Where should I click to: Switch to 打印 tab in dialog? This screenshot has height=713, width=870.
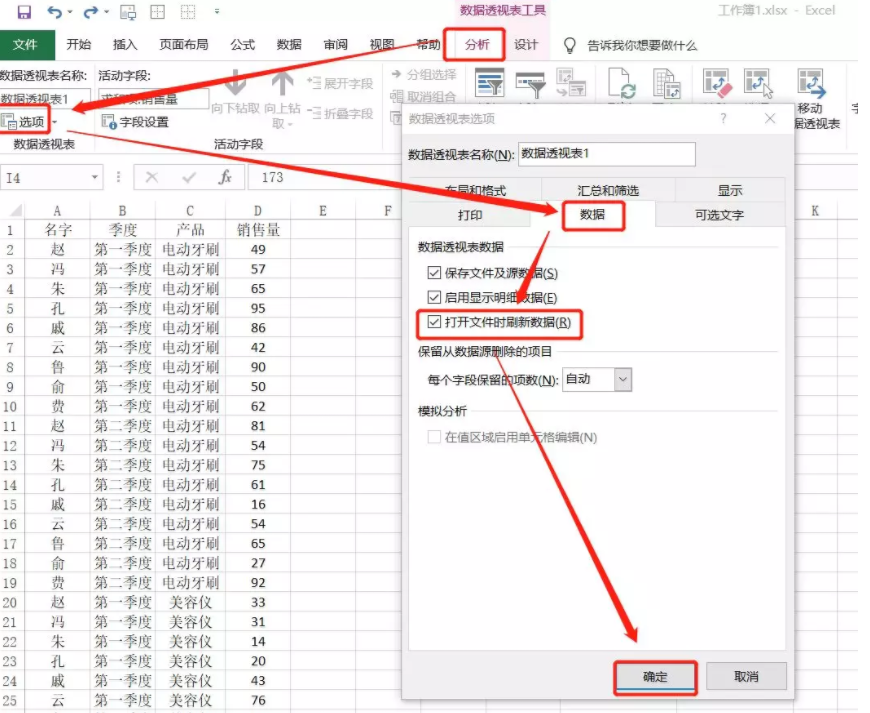coord(470,215)
